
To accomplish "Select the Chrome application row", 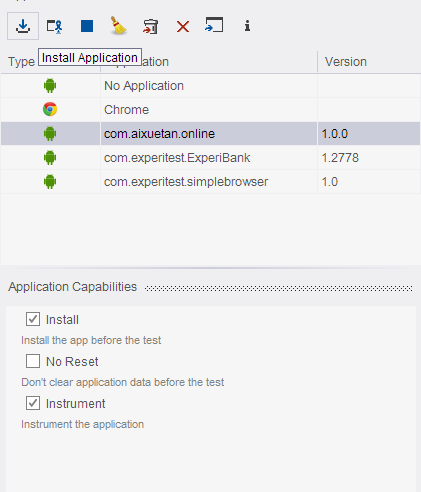I will point(210,110).
